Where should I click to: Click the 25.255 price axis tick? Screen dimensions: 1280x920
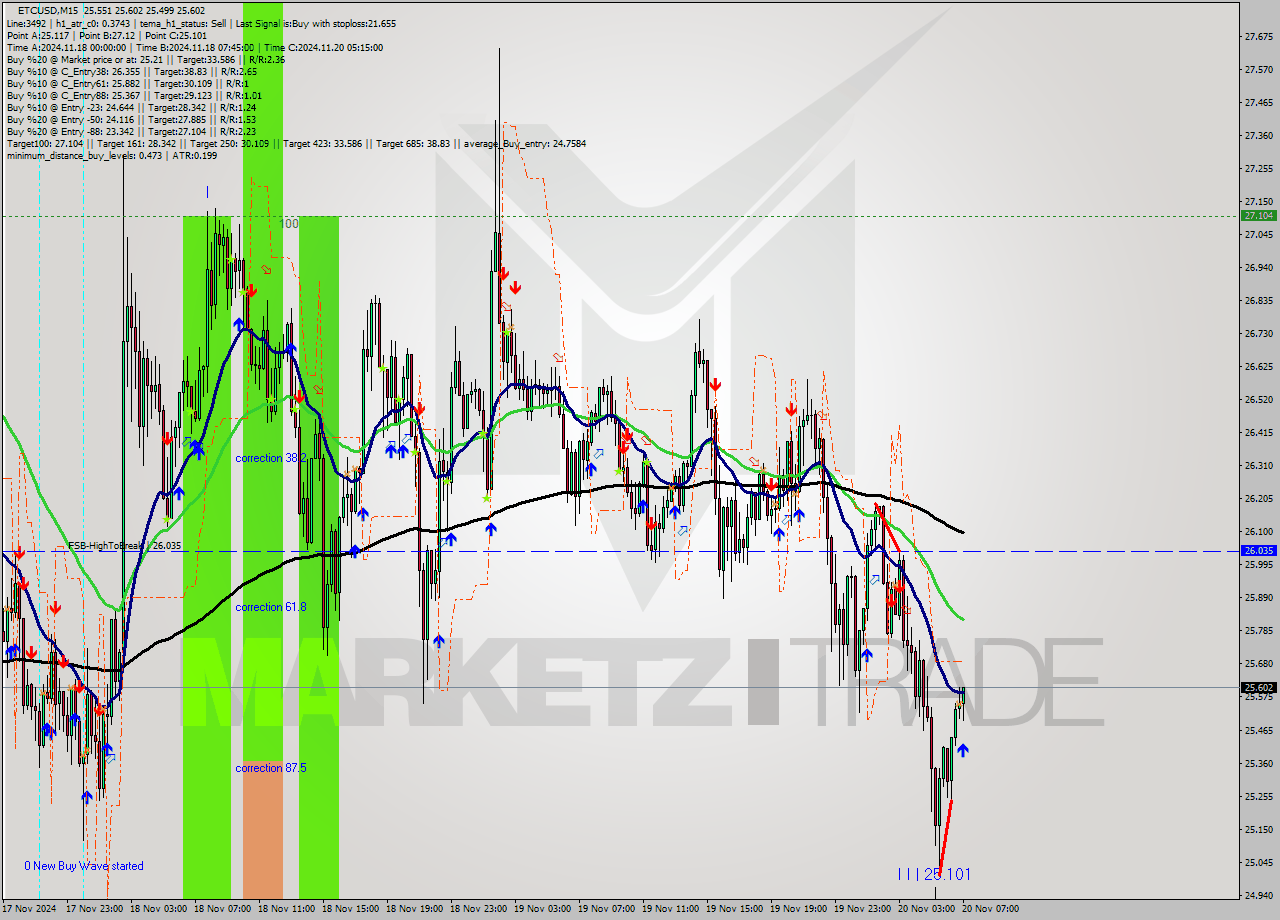tap(1258, 797)
